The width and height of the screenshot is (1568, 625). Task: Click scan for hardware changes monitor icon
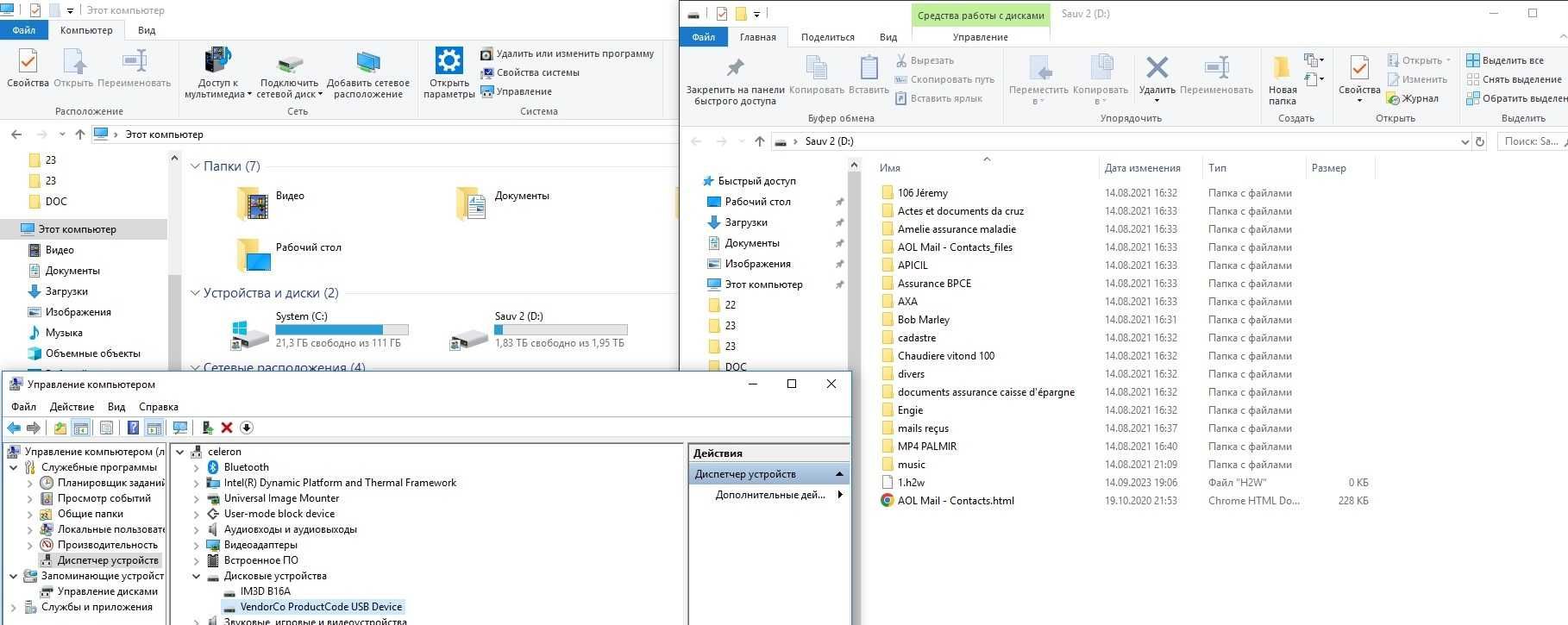(x=180, y=428)
